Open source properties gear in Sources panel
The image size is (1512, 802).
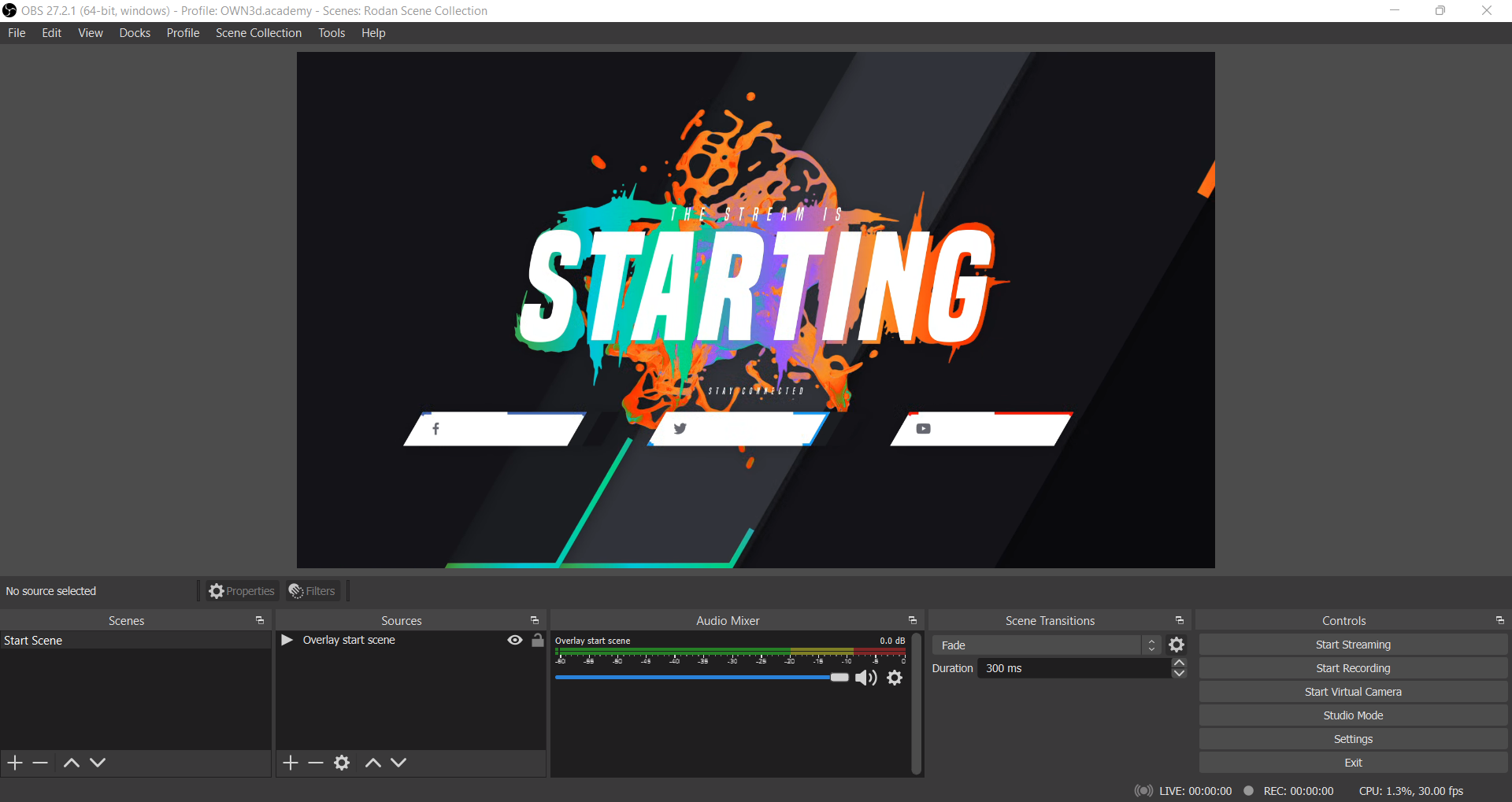342,763
